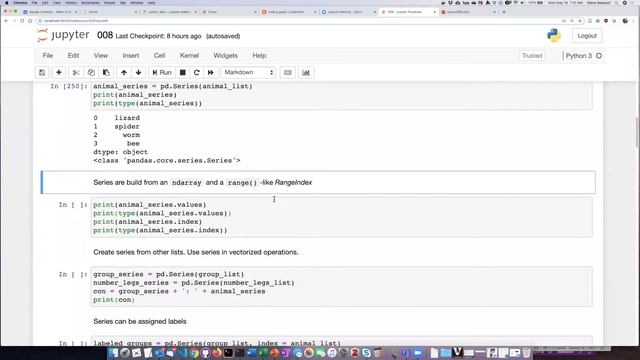The width and height of the screenshot is (640, 360).
Task: Switch to the first browser tab
Action: click(x=50, y=12)
